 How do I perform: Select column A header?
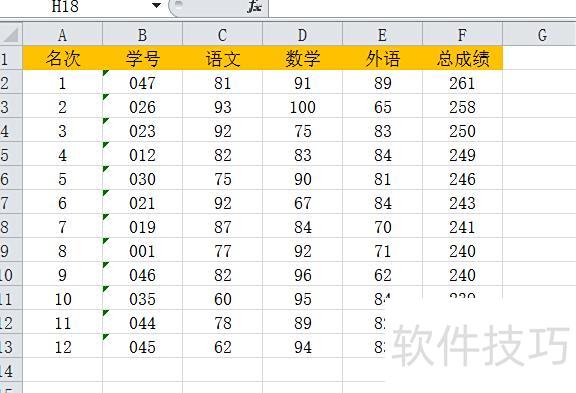(x=62, y=35)
